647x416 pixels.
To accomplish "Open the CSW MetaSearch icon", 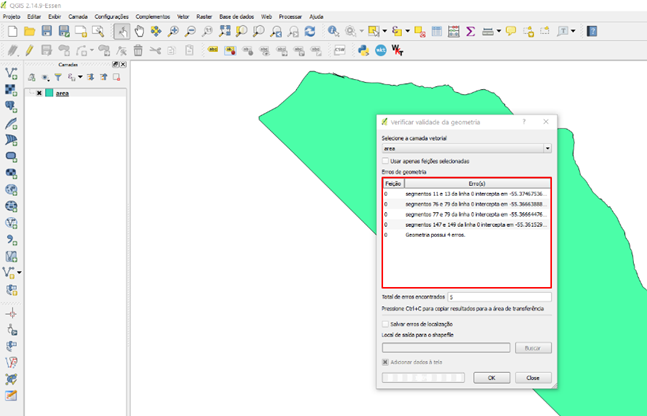I will click(340, 50).
